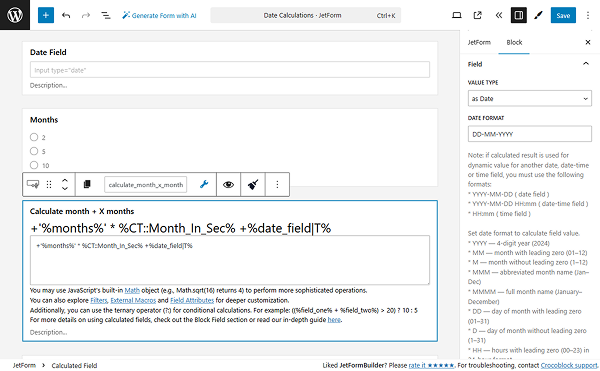
Task: Click the block drag handle
Action: pos(49,184)
